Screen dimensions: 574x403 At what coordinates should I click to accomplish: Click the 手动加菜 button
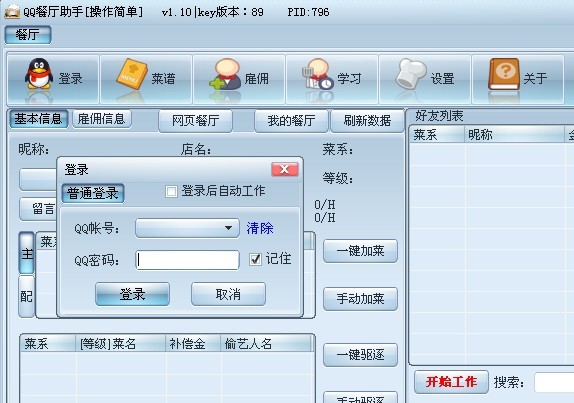[360, 299]
